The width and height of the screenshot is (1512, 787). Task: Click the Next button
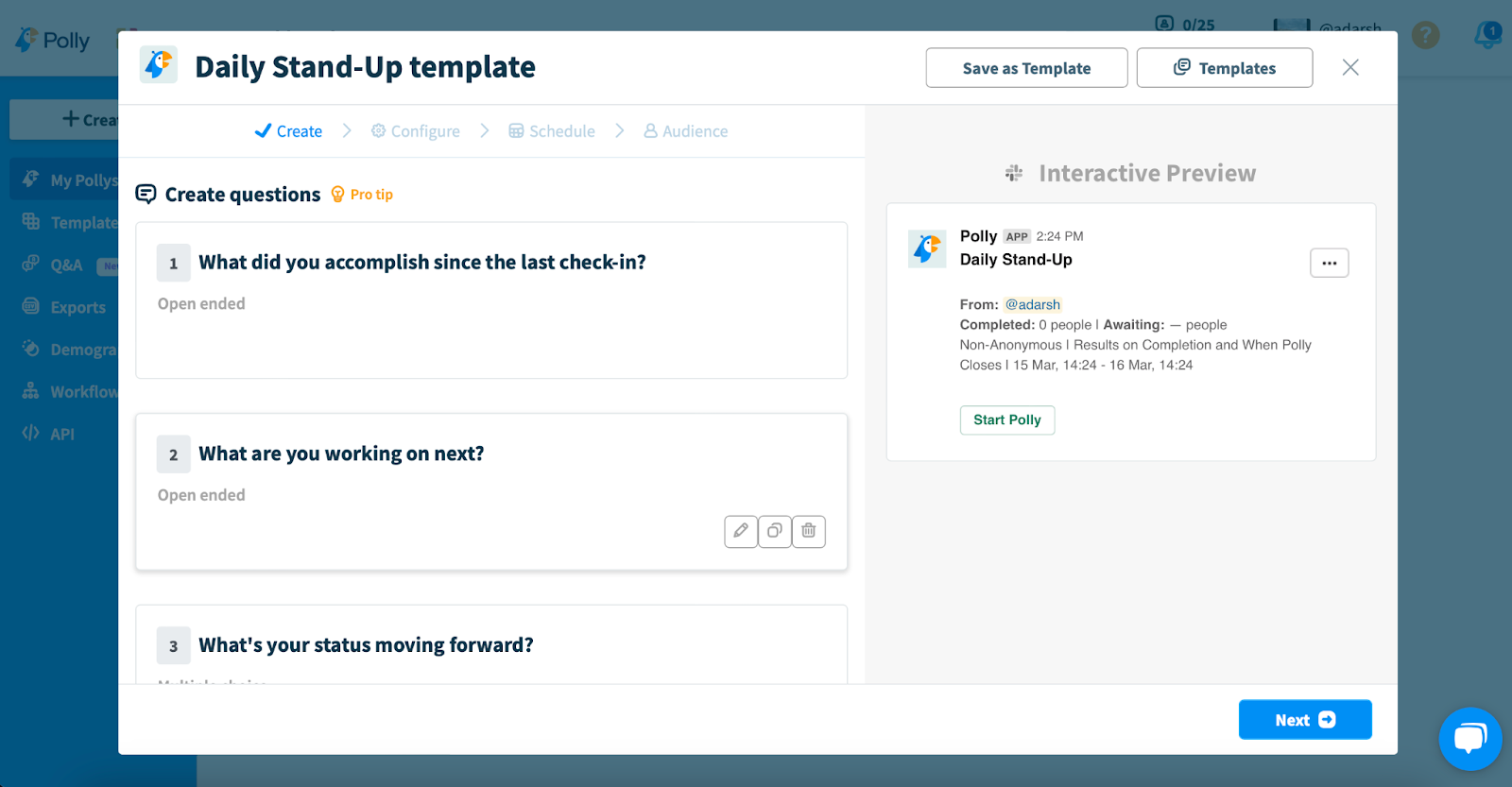click(1305, 720)
